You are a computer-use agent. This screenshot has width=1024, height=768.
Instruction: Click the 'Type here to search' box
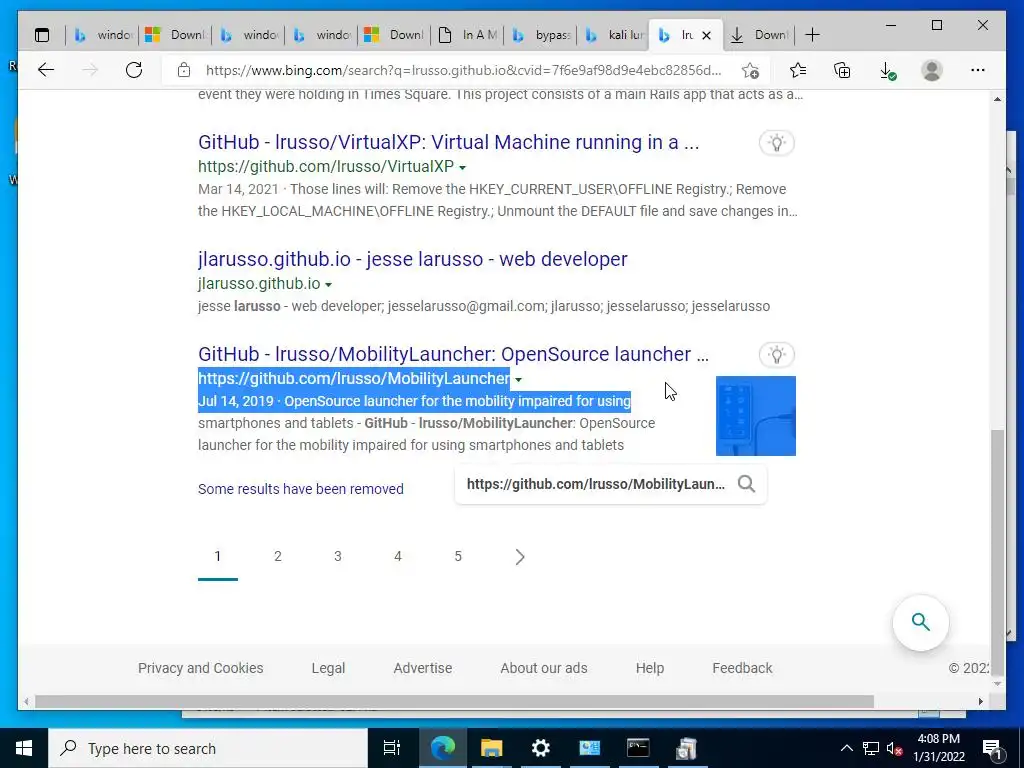point(208,748)
